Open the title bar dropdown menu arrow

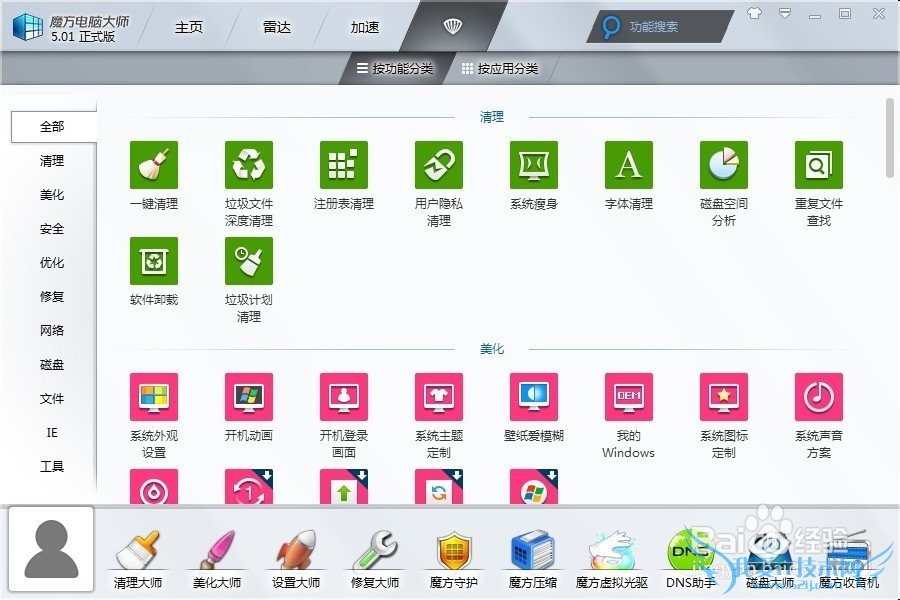(x=785, y=13)
